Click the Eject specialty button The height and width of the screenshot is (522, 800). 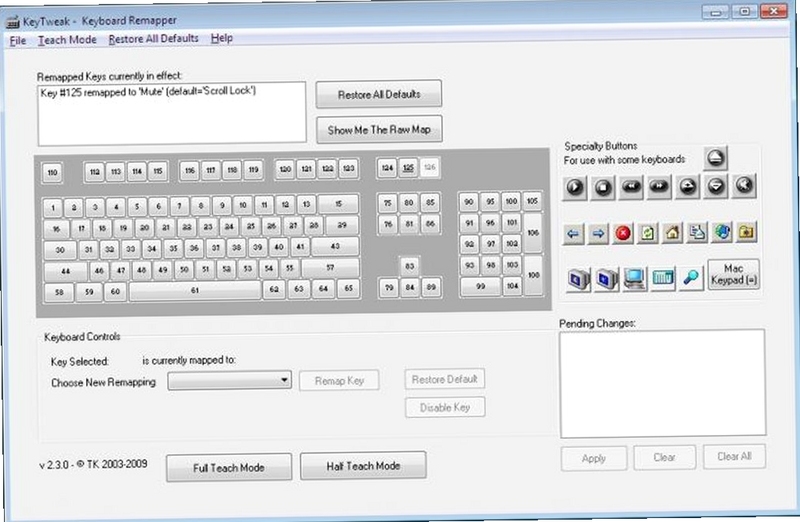(x=715, y=158)
